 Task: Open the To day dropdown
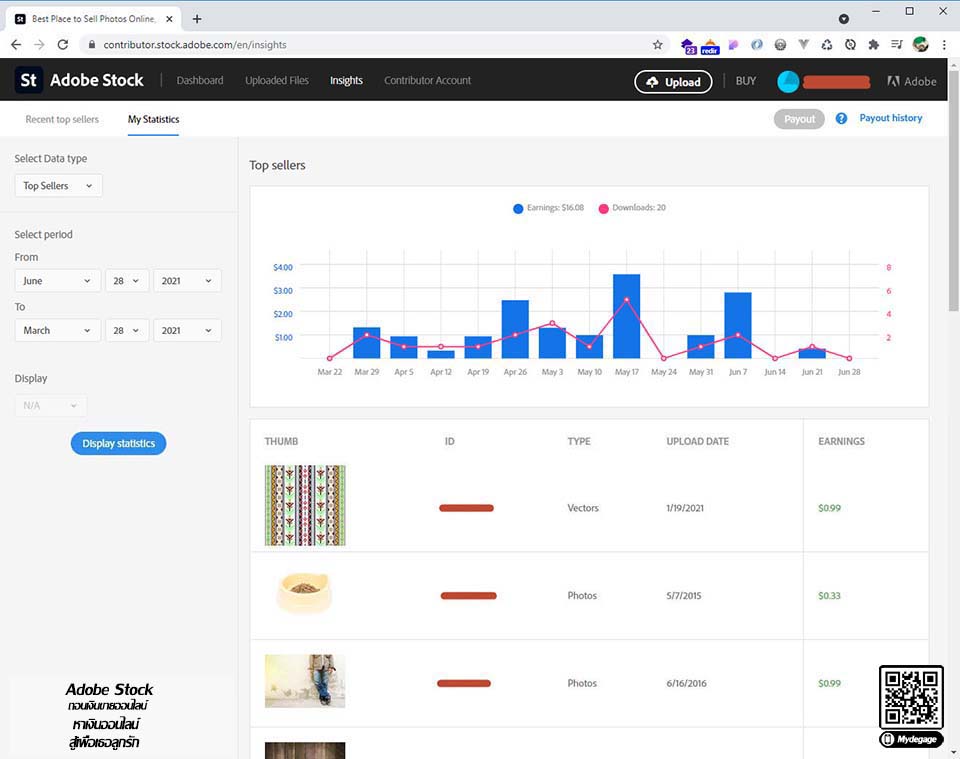[x=127, y=331]
